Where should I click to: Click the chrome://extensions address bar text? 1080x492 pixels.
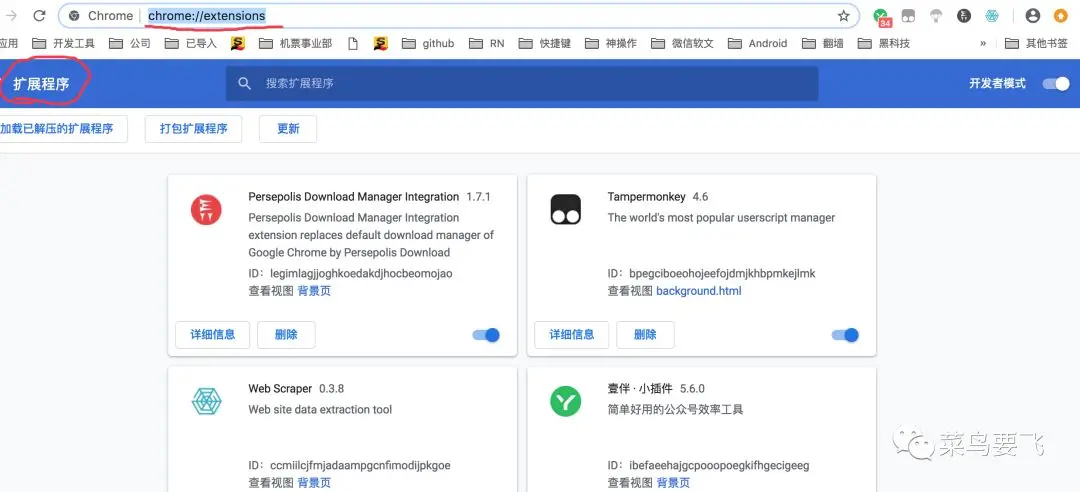(207, 15)
